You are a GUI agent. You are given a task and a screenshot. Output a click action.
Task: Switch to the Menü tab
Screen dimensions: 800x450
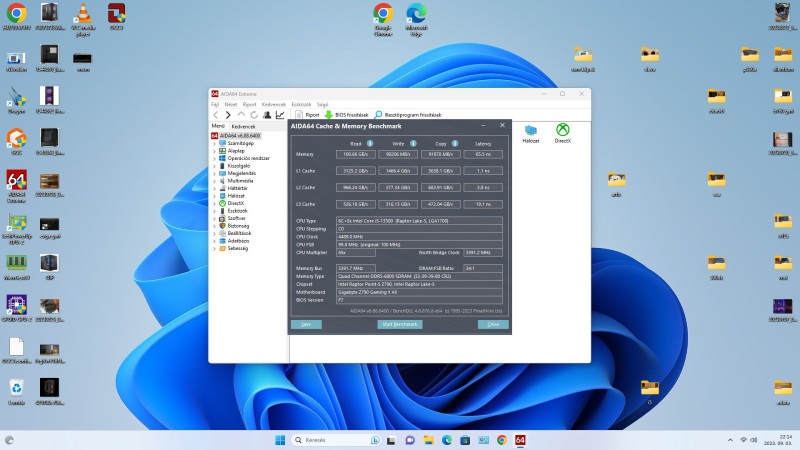pyautogui.click(x=218, y=126)
